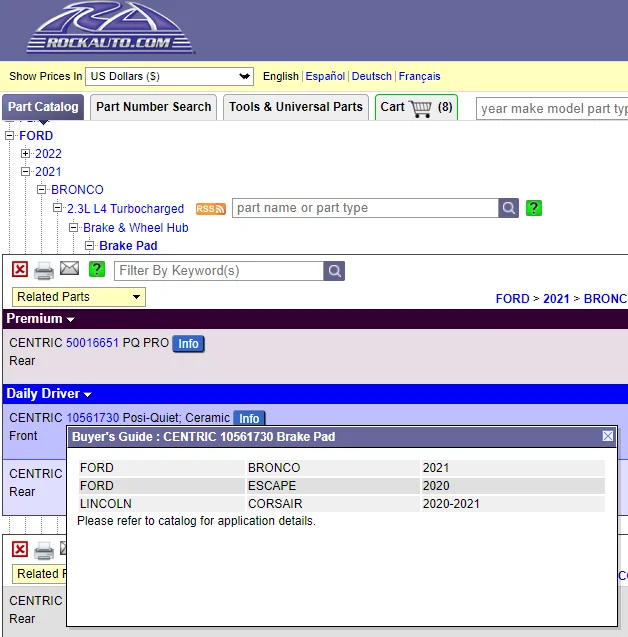Select the Part Catalog tab
The height and width of the screenshot is (637, 628).
(x=43, y=107)
